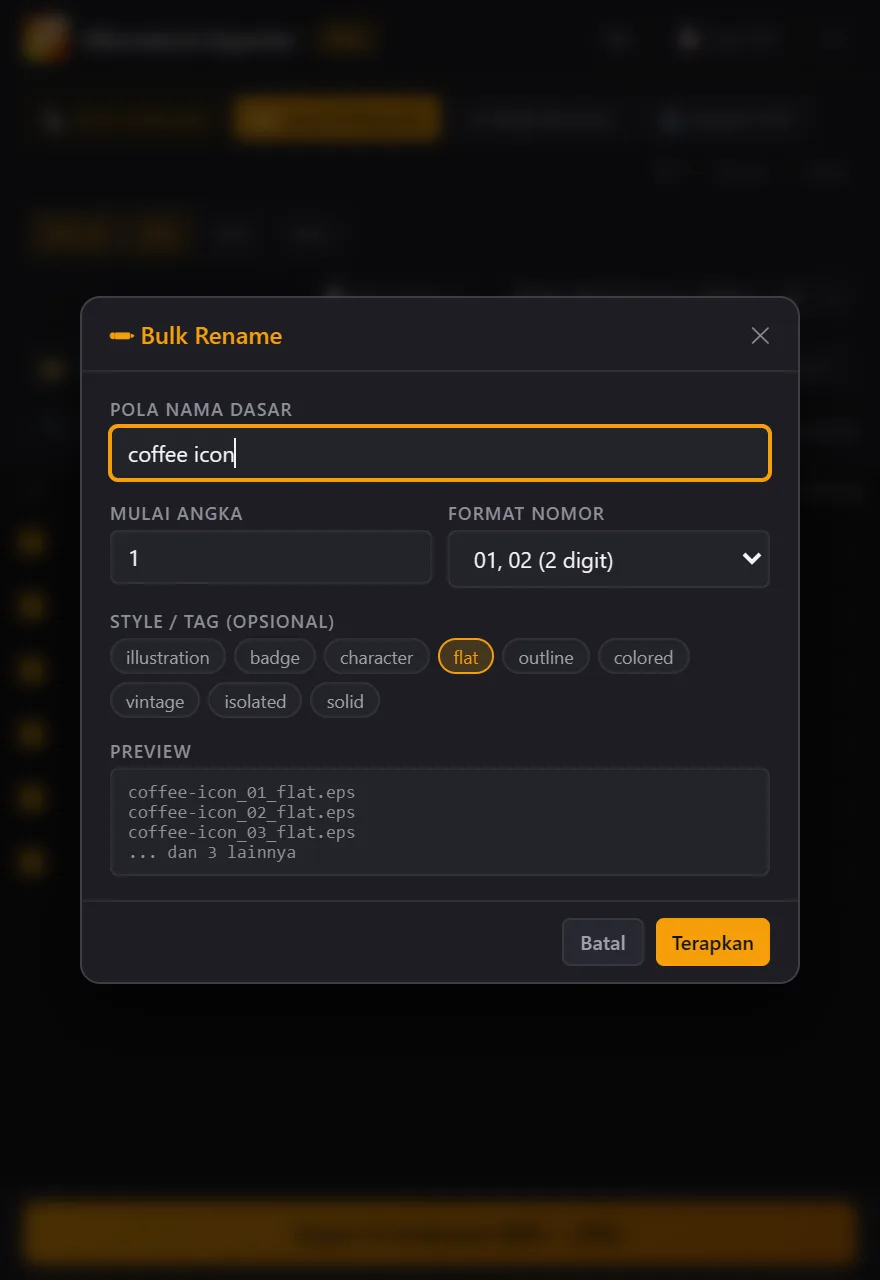
Task: Focus the Mulai Angka number field
Action: pos(271,558)
